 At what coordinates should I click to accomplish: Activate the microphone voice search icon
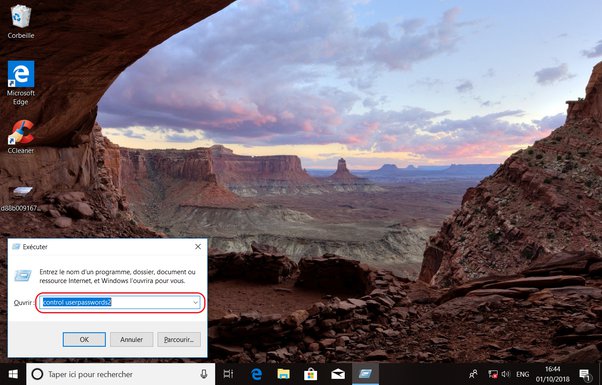(203, 374)
